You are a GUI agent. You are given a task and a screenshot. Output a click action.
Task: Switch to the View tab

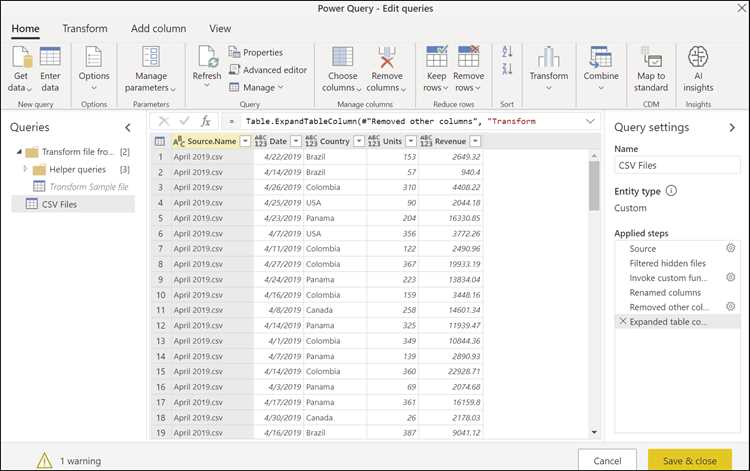[220, 29]
